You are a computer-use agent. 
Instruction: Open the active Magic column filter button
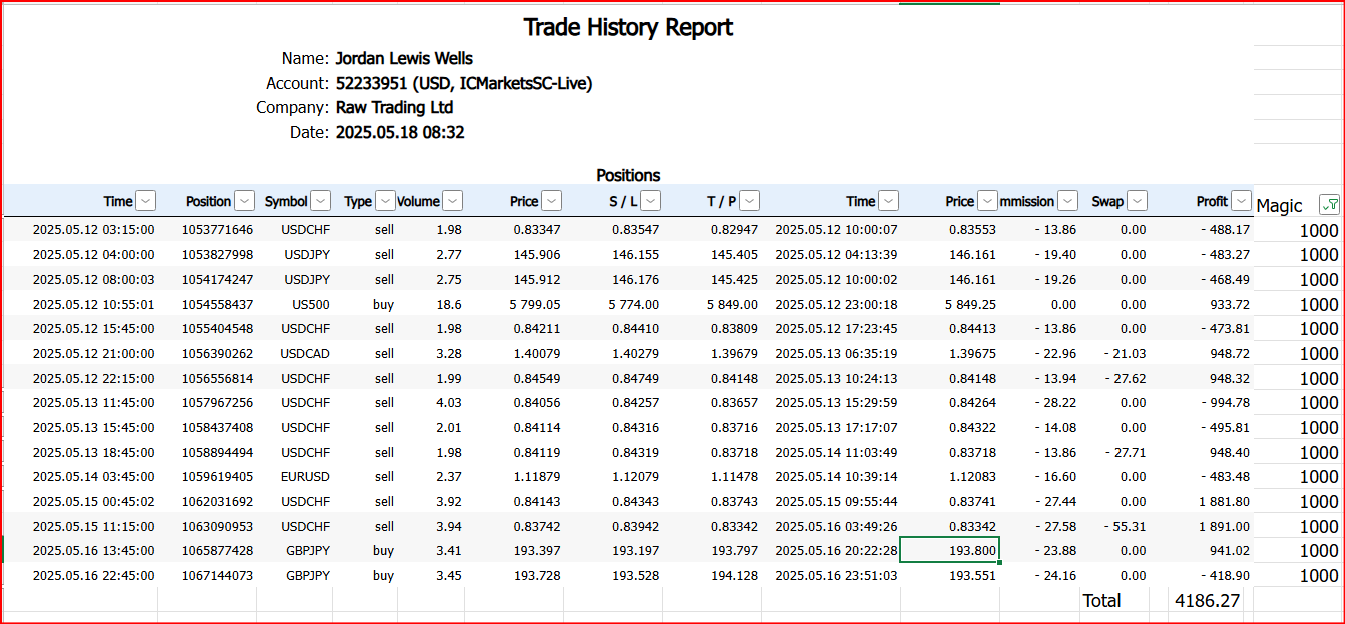click(x=1329, y=205)
